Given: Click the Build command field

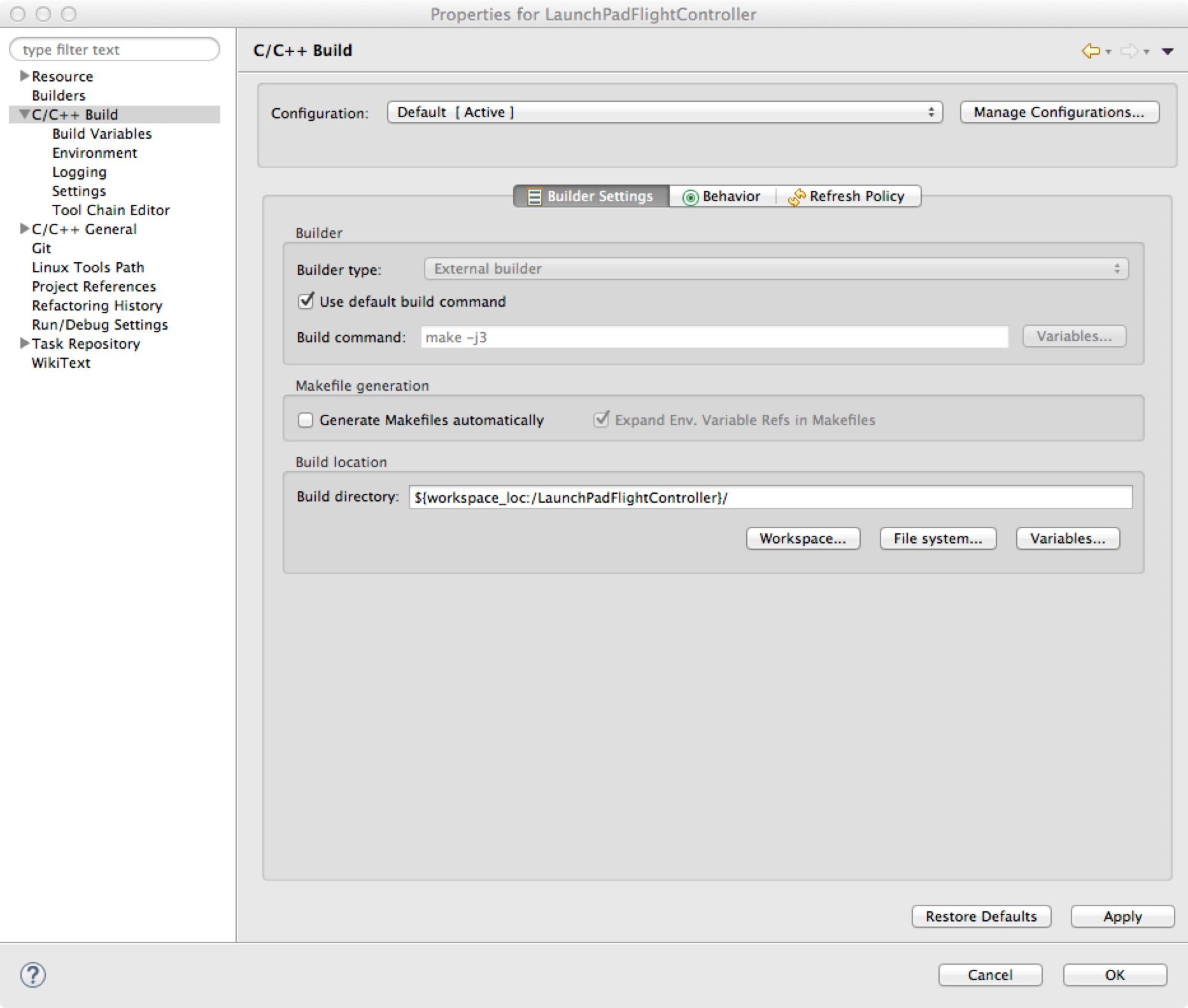Looking at the screenshot, I should tap(714, 337).
